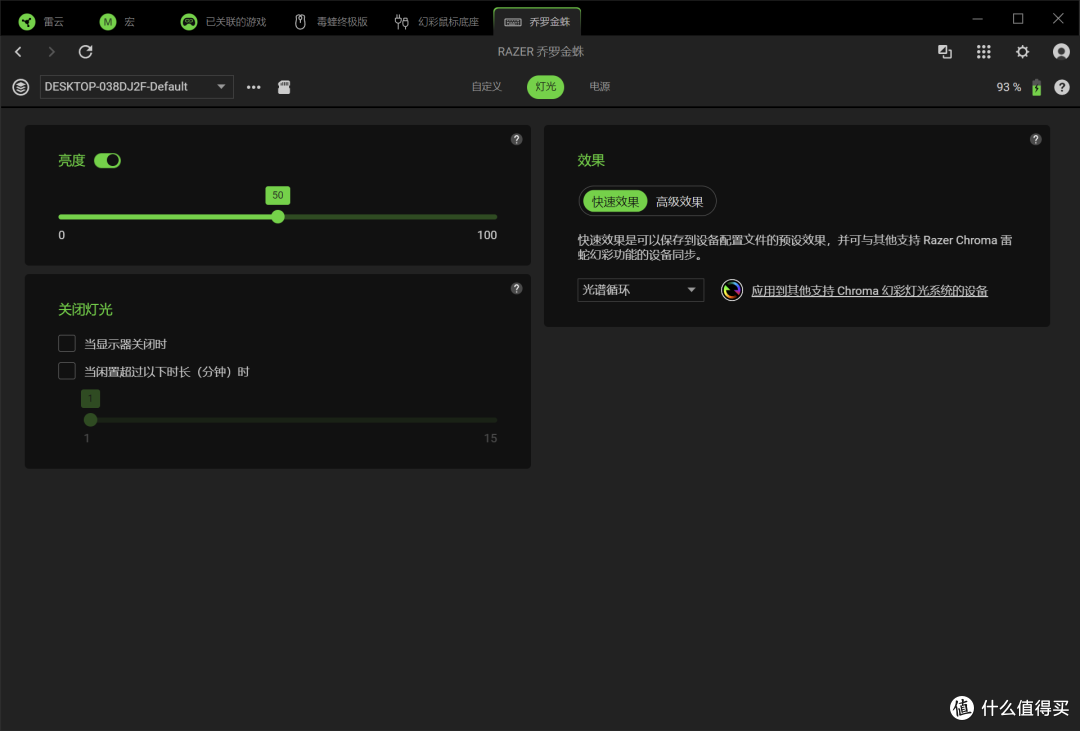
Task: Open help icon in 效果 panel
Action: point(1035,139)
